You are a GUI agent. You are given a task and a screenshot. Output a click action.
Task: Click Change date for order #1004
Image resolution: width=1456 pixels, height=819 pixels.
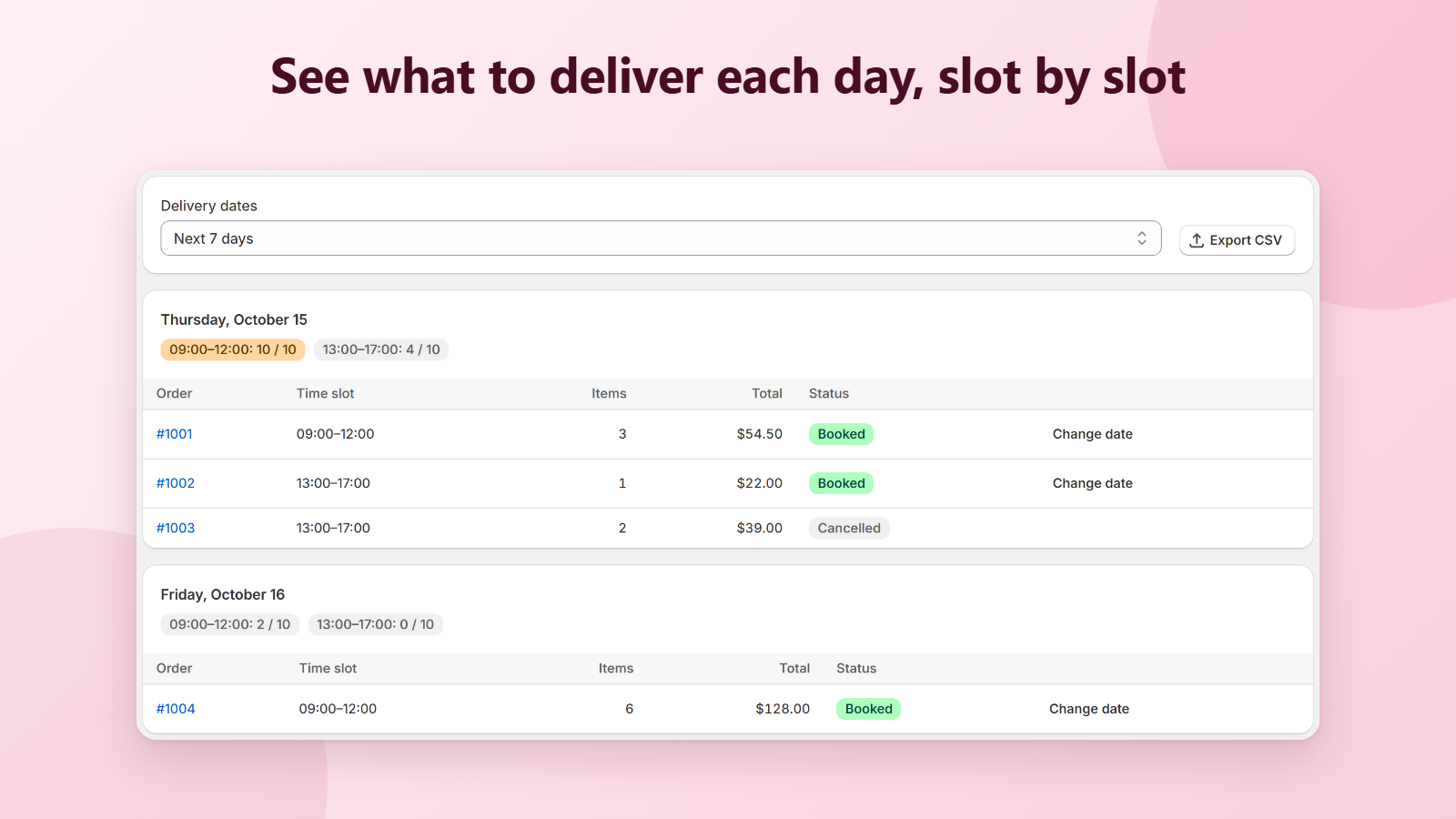[x=1088, y=709]
